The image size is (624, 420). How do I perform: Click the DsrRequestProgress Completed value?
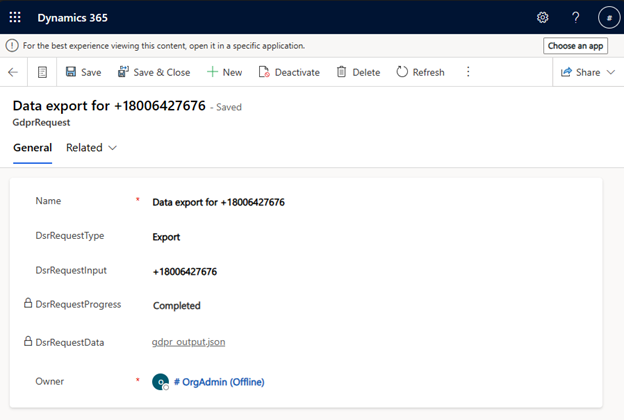click(x=177, y=306)
